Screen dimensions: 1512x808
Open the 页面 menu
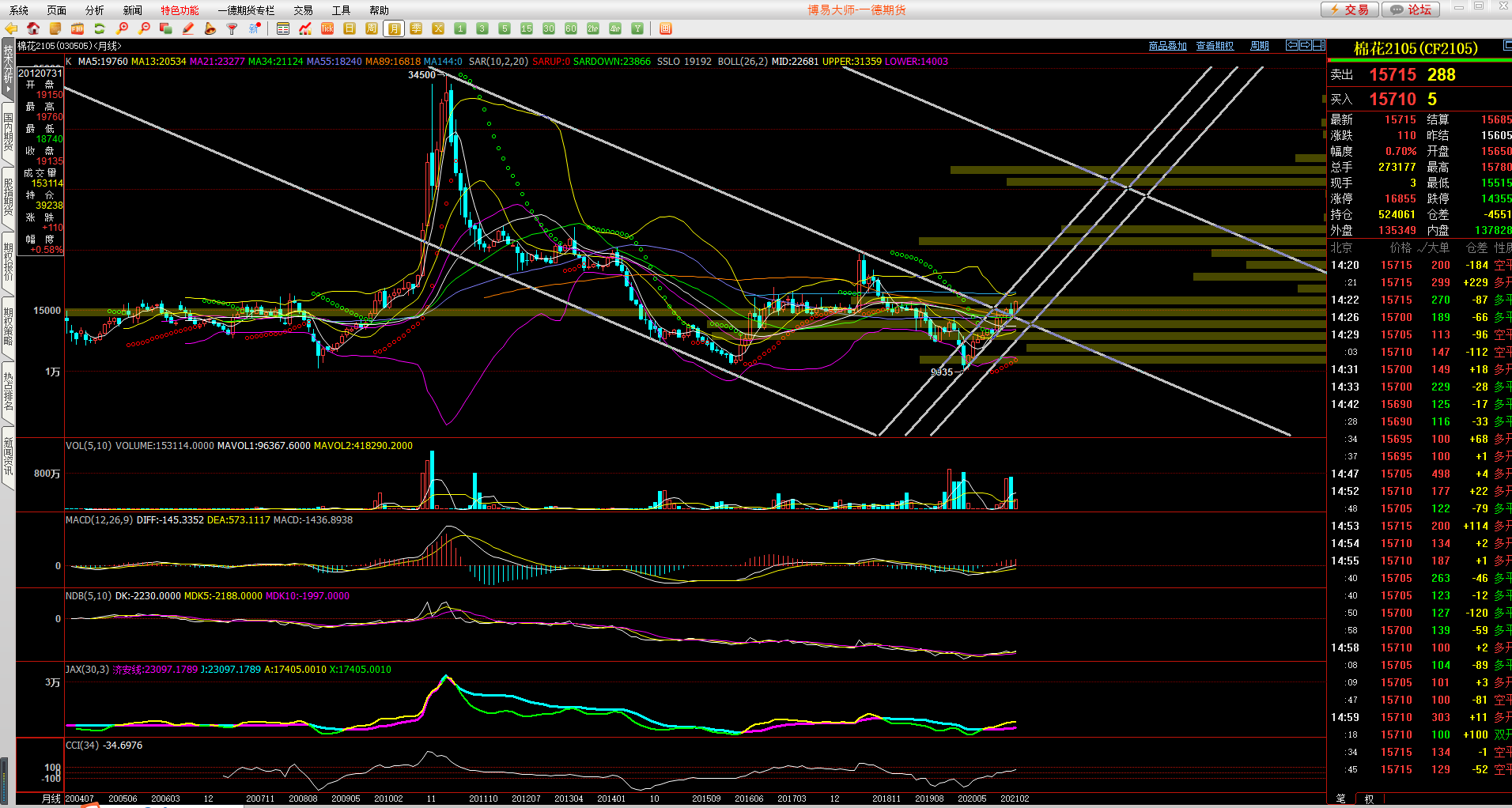(x=57, y=10)
